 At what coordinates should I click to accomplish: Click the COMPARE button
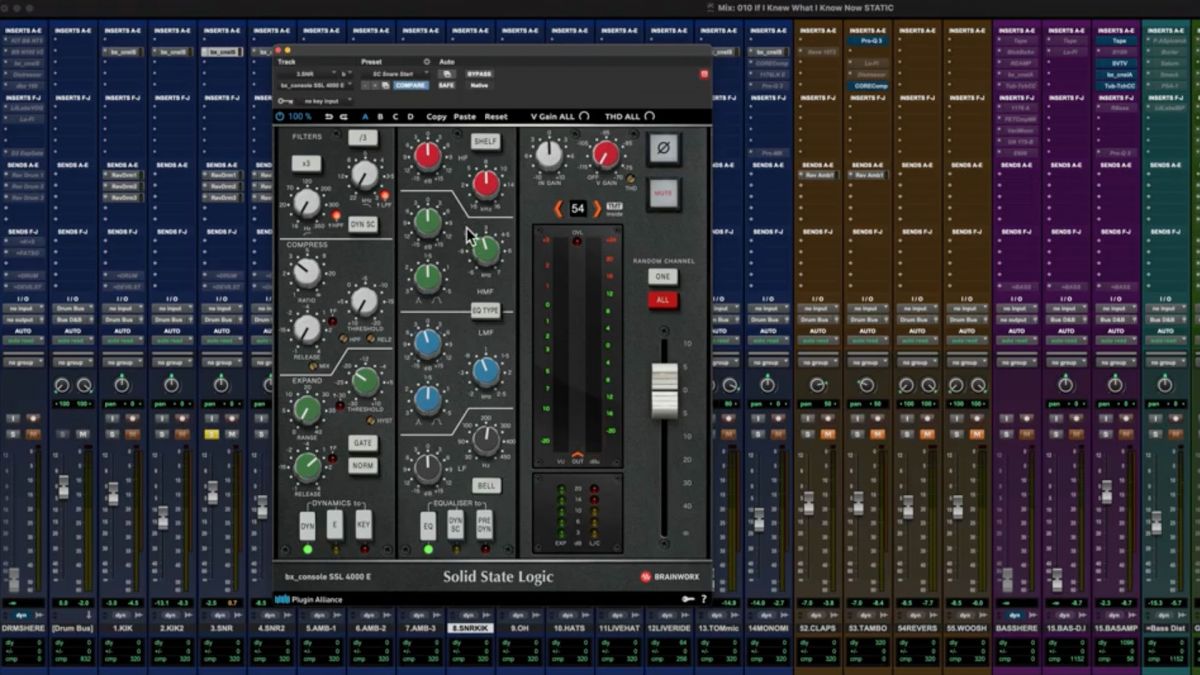click(x=409, y=84)
